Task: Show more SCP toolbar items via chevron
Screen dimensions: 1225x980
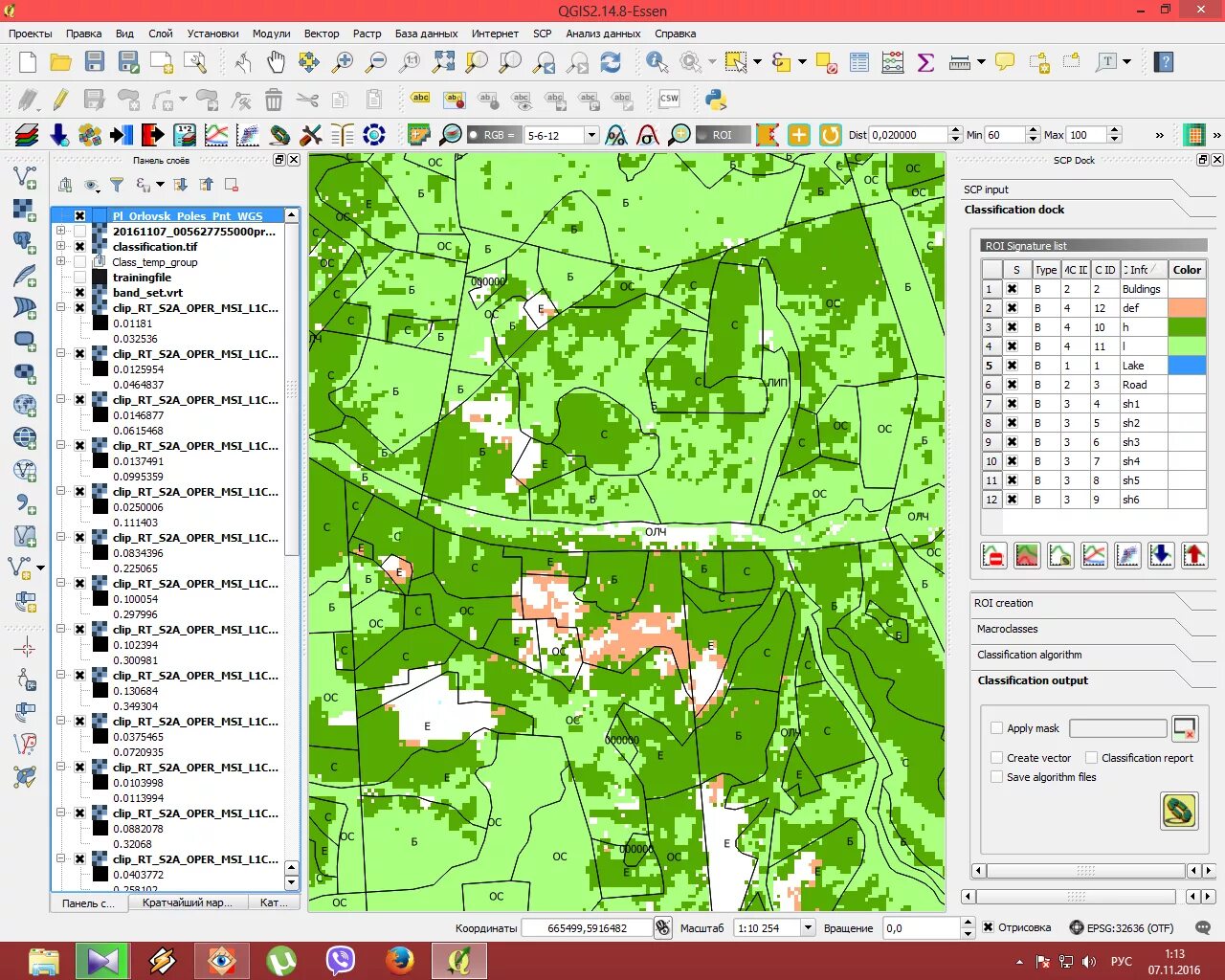Action: coord(1160,135)
